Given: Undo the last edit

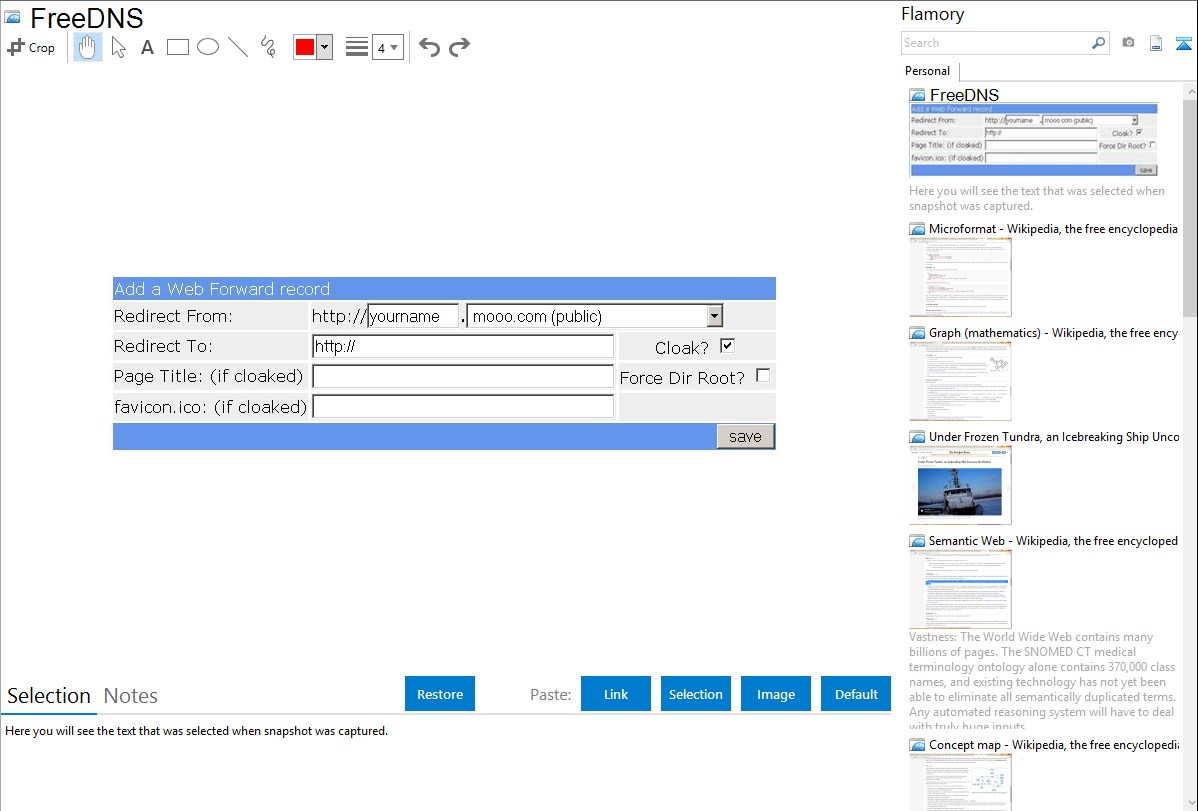Looking at the screenshot, I should coord(429,47).
